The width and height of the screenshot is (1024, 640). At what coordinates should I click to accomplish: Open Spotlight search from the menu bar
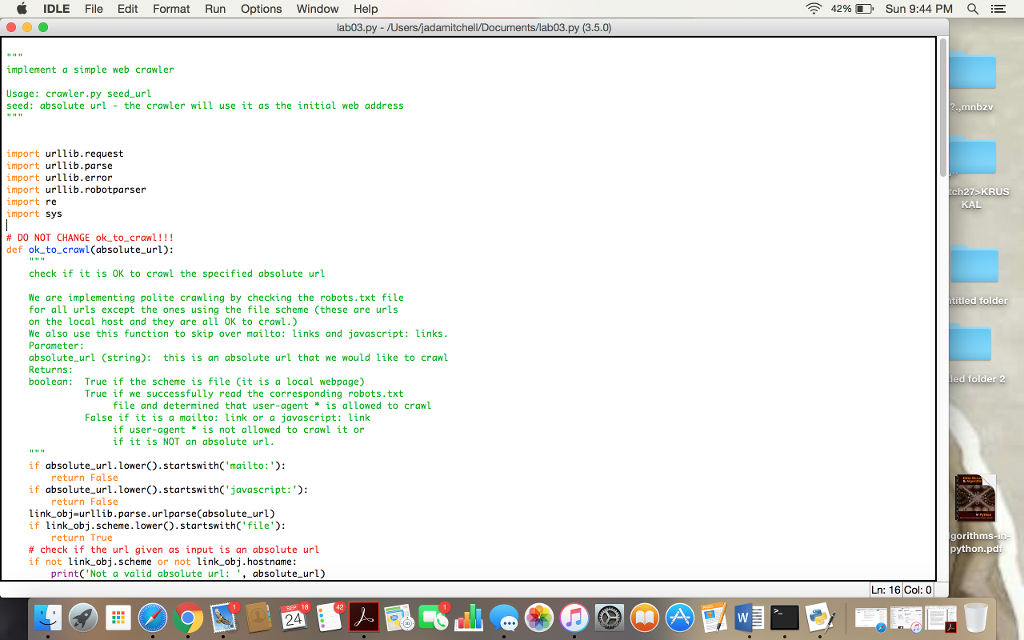973,8
